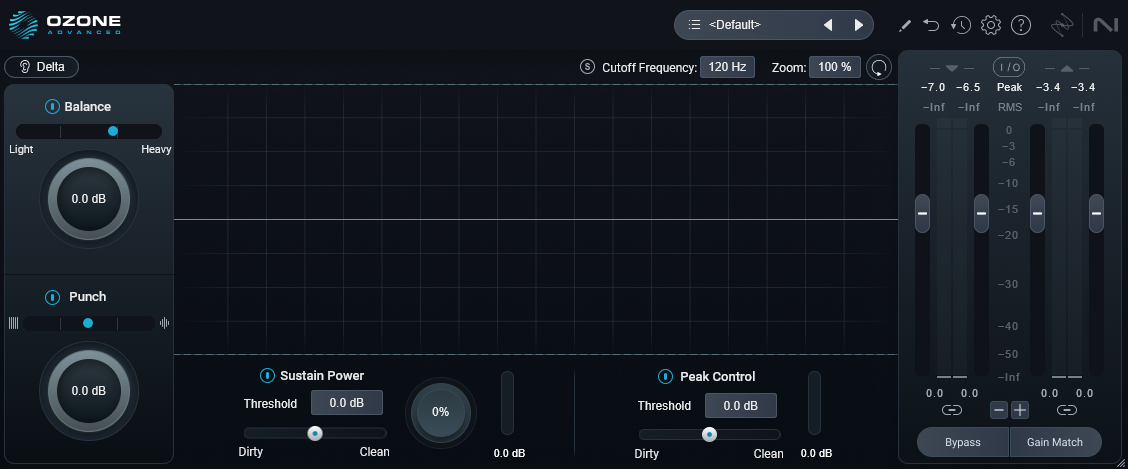Click the Sustain Power 0% knob
The height and width of the screenshot is (469, 1128).
440,411
